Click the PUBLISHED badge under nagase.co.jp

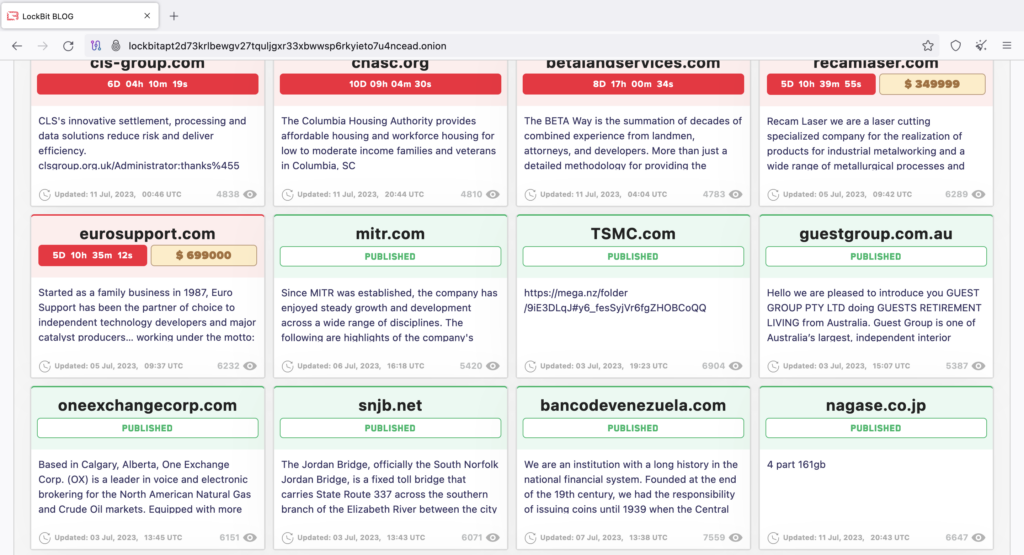(x=876, y=428)
